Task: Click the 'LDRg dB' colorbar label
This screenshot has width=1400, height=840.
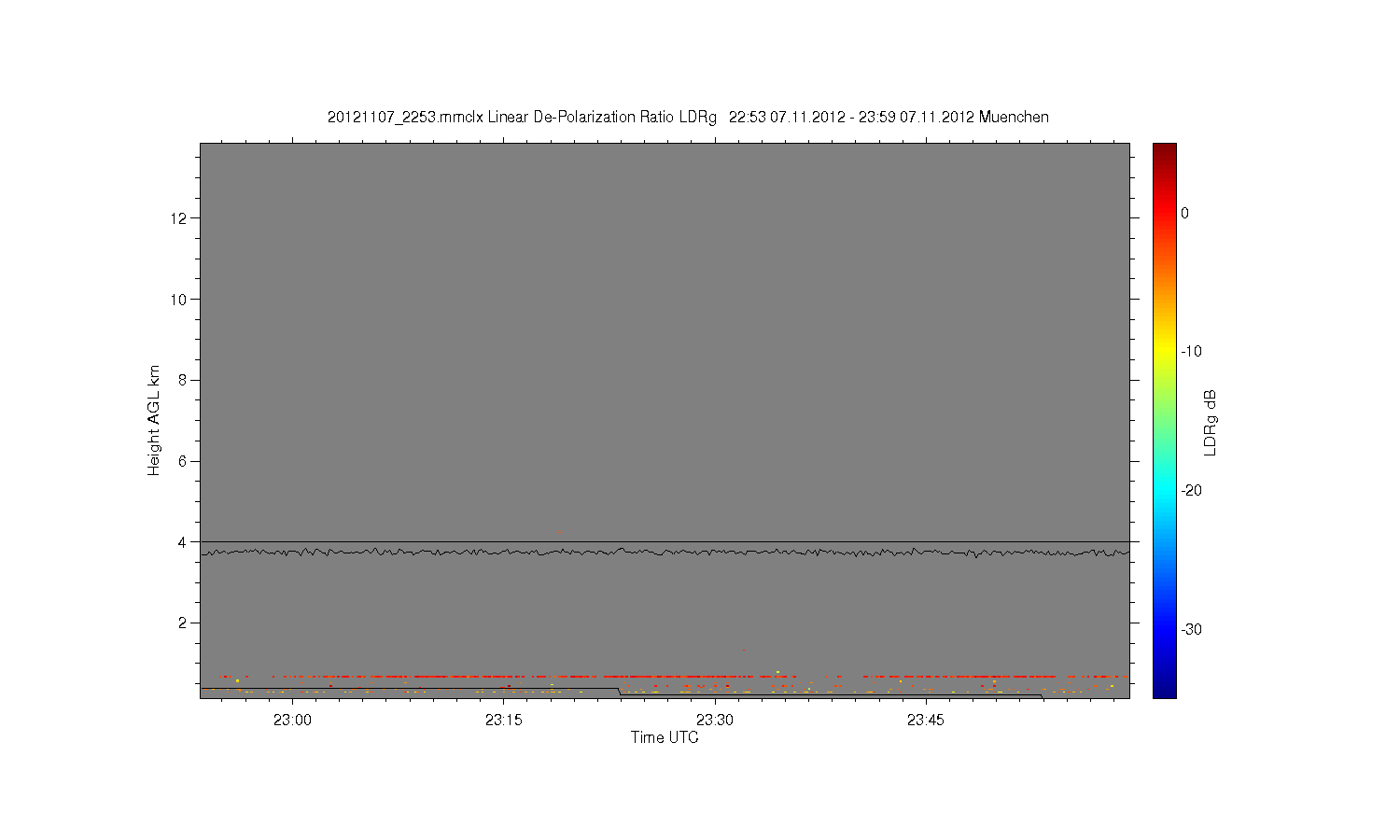Action: 1211,423
